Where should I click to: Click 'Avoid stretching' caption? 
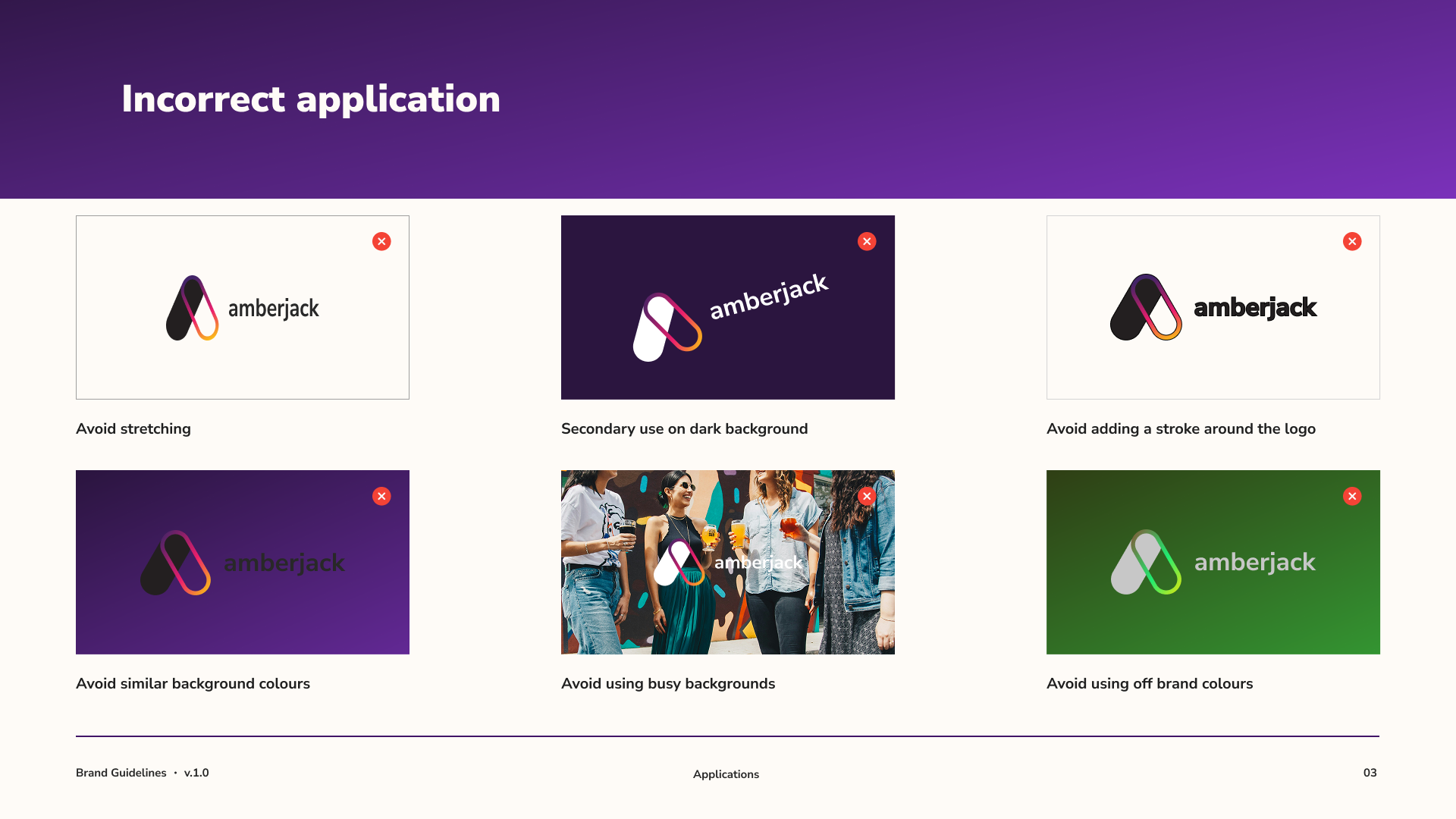tap(133, 429)
